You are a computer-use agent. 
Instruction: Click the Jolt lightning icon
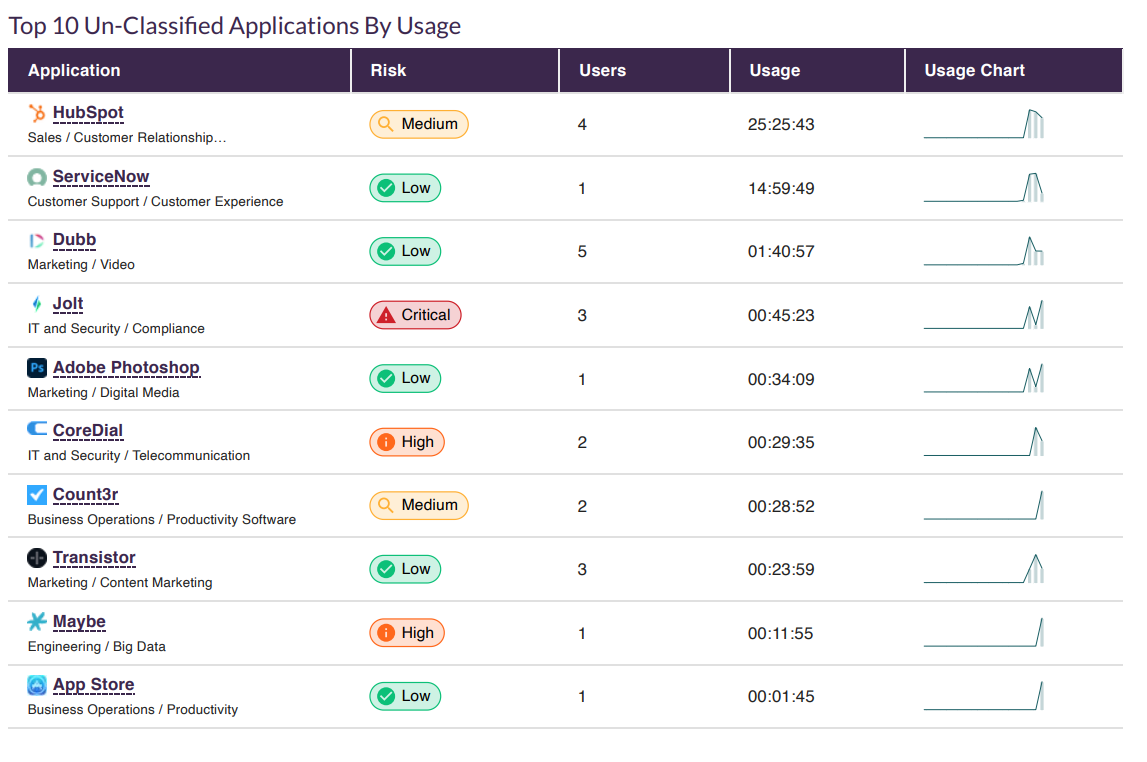coord(35,304)
